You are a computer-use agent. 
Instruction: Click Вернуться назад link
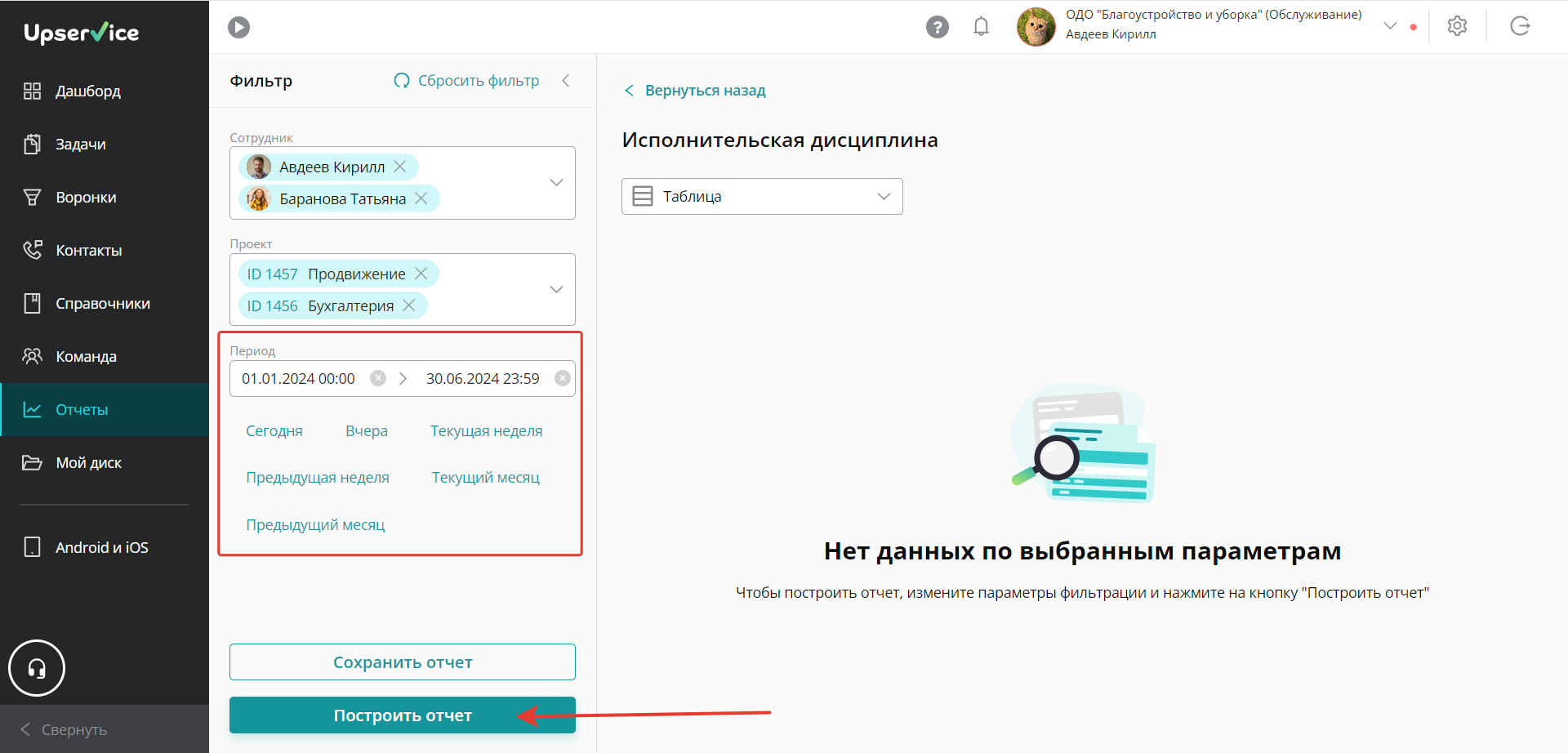pos(695,90)
